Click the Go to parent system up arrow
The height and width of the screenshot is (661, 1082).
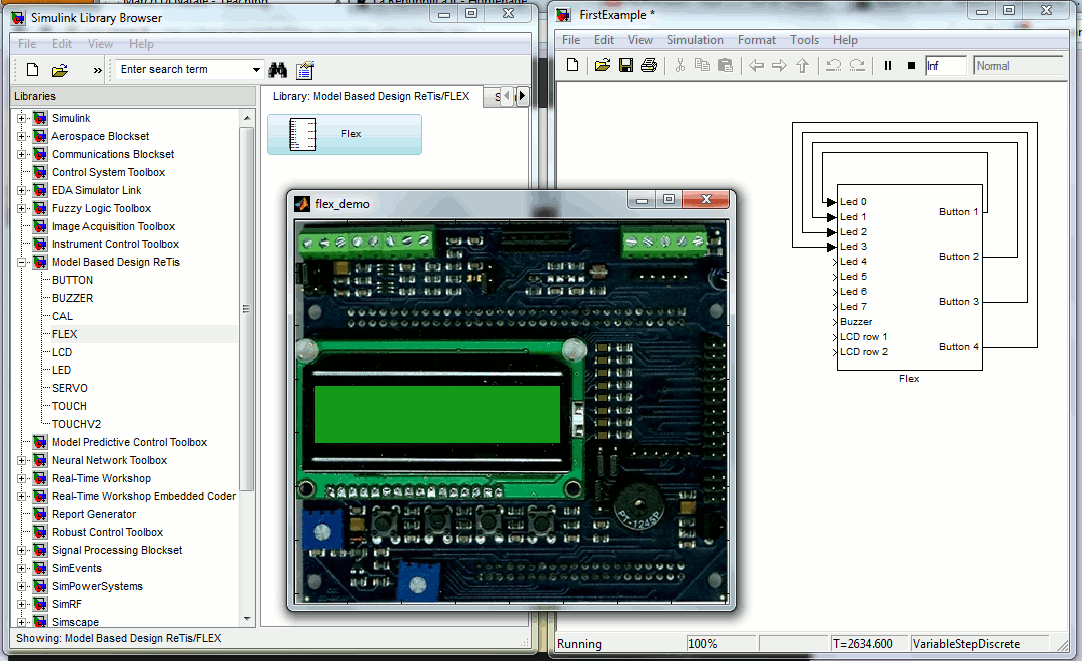point(802,66)
